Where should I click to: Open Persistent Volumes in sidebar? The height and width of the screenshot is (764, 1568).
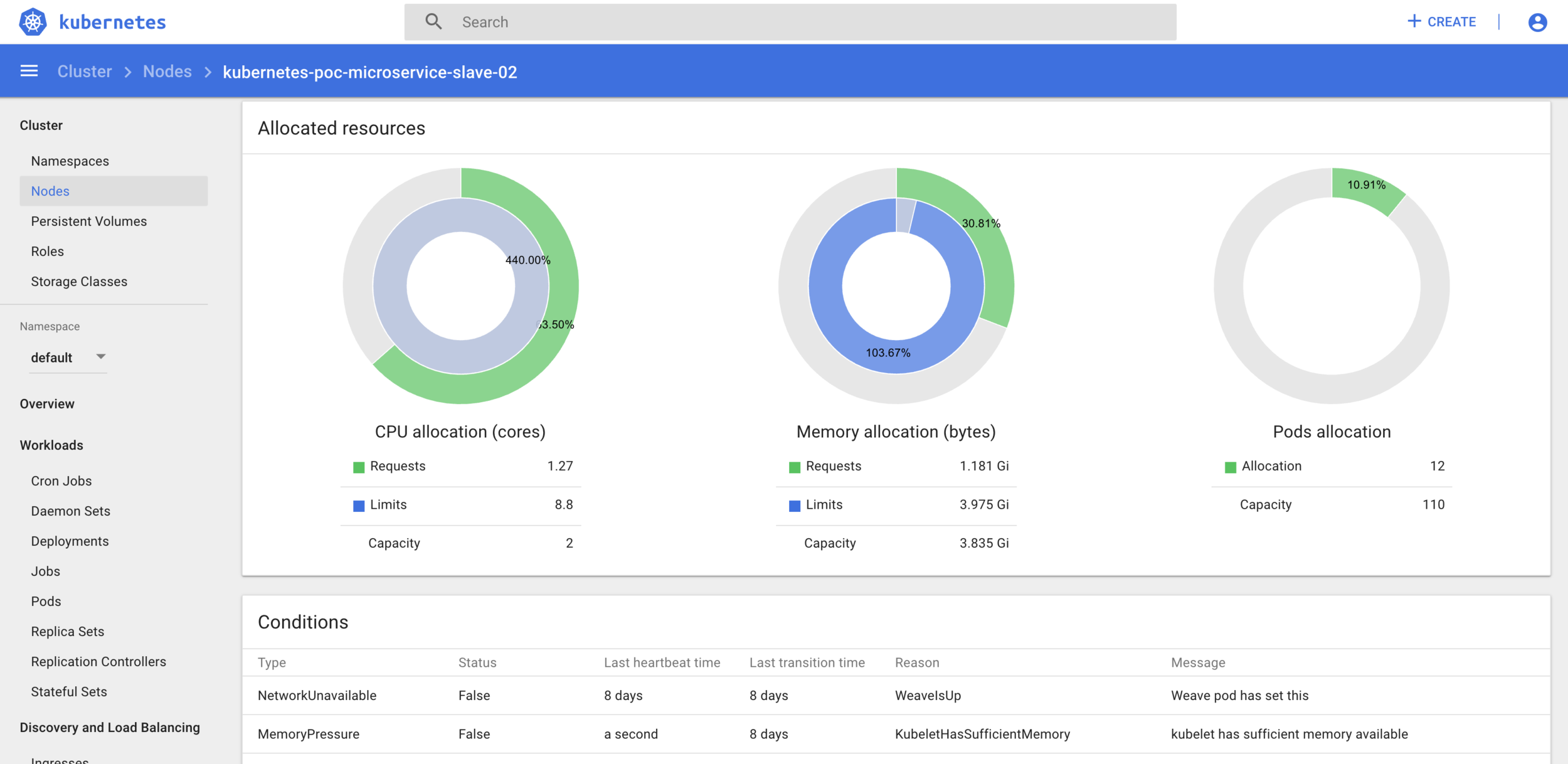tap(88, 221)
